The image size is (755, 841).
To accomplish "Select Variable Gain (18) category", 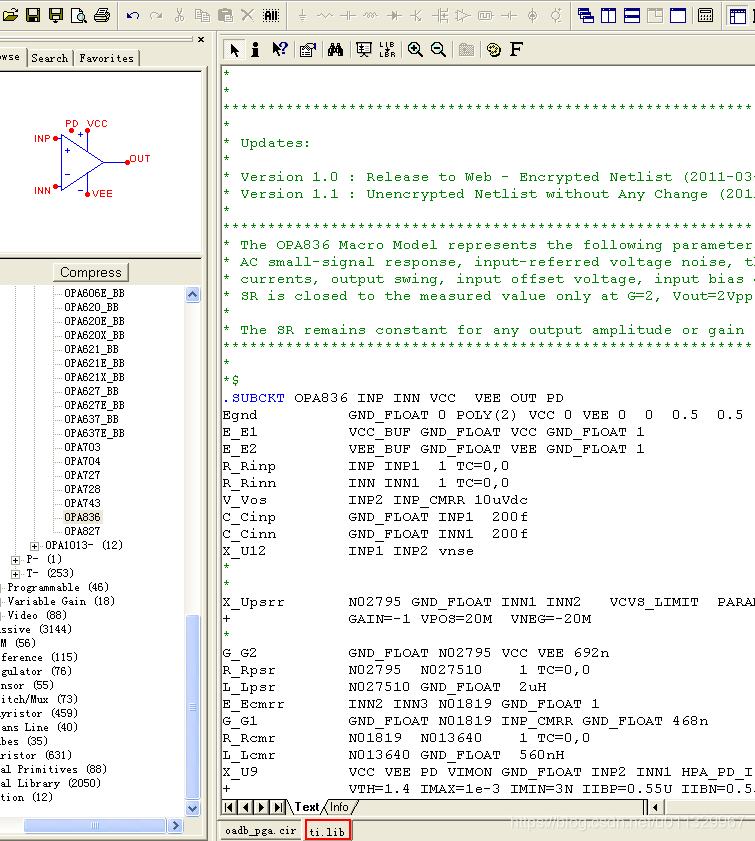I will [x=61, y=601].
